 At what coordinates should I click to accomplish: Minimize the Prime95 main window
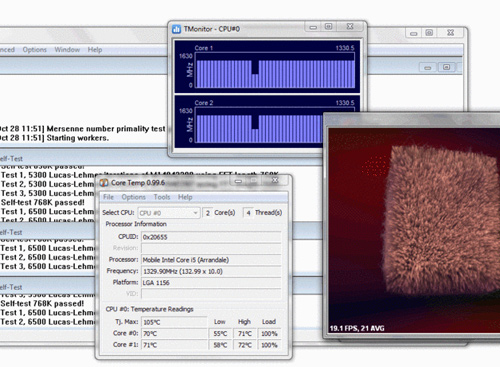pyautogui.click(x=414, y=33)
